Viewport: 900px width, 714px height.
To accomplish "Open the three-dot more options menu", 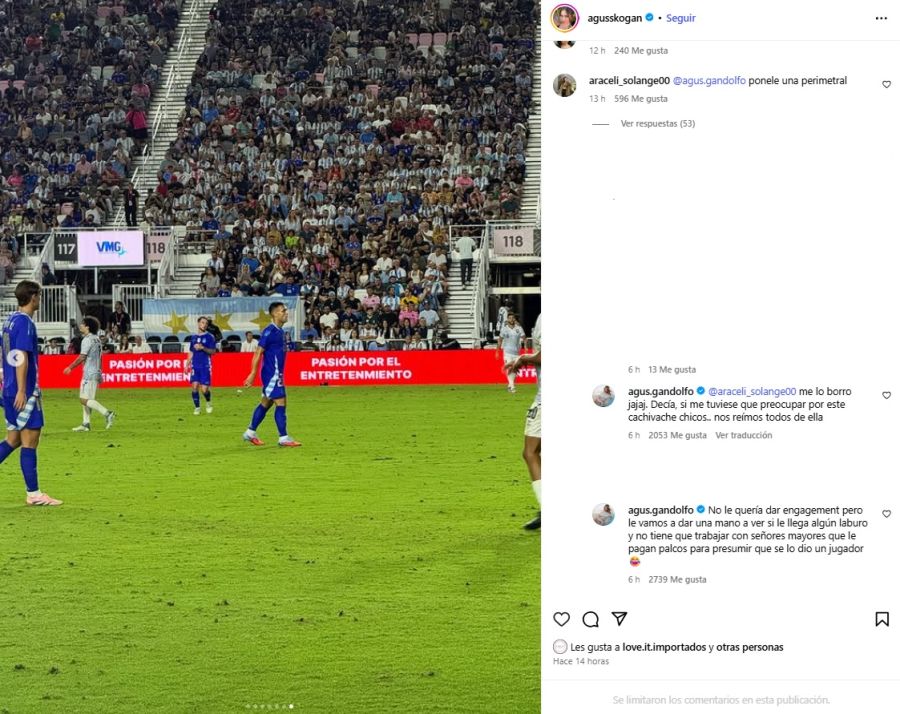I will (881, 18).
